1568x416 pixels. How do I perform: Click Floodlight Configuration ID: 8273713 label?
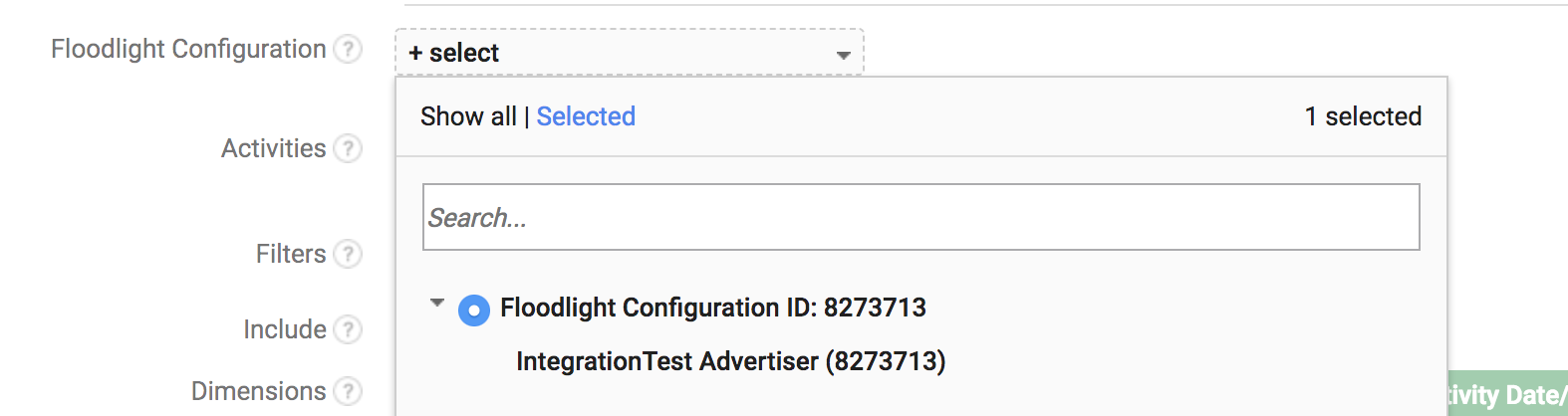coord(713,308)
